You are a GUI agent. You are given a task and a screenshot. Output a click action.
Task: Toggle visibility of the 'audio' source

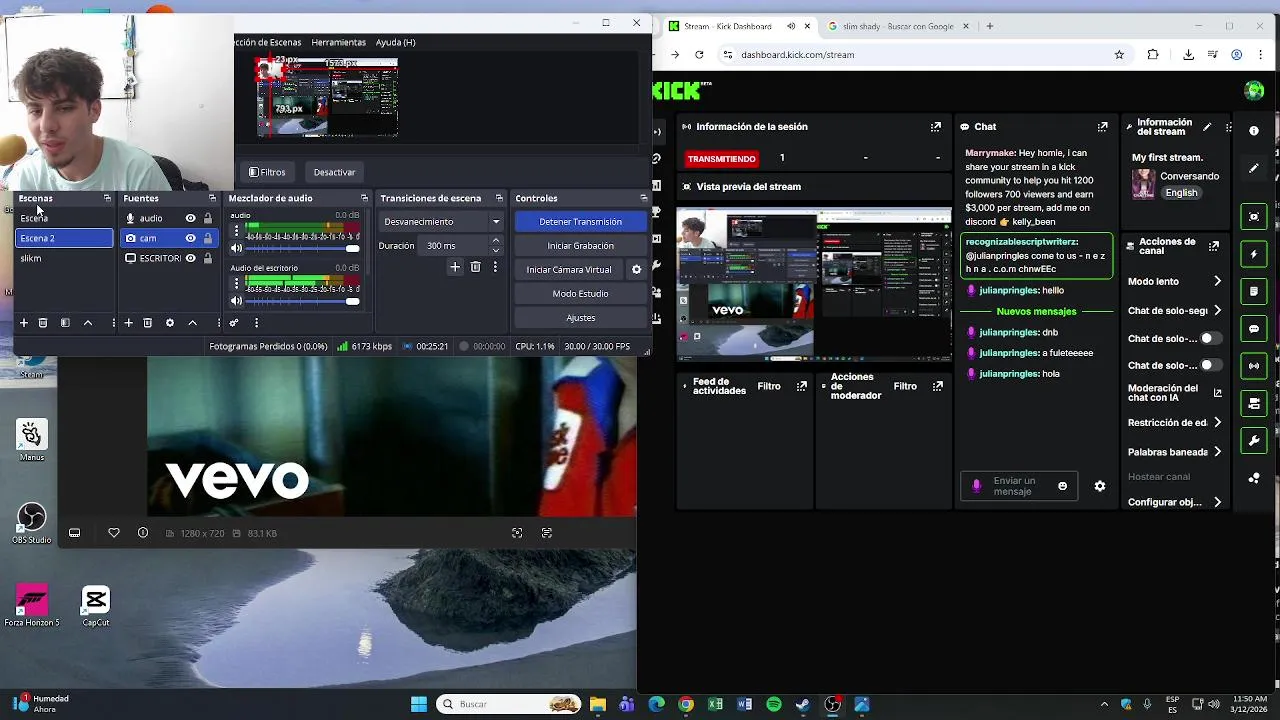[190, 218]
